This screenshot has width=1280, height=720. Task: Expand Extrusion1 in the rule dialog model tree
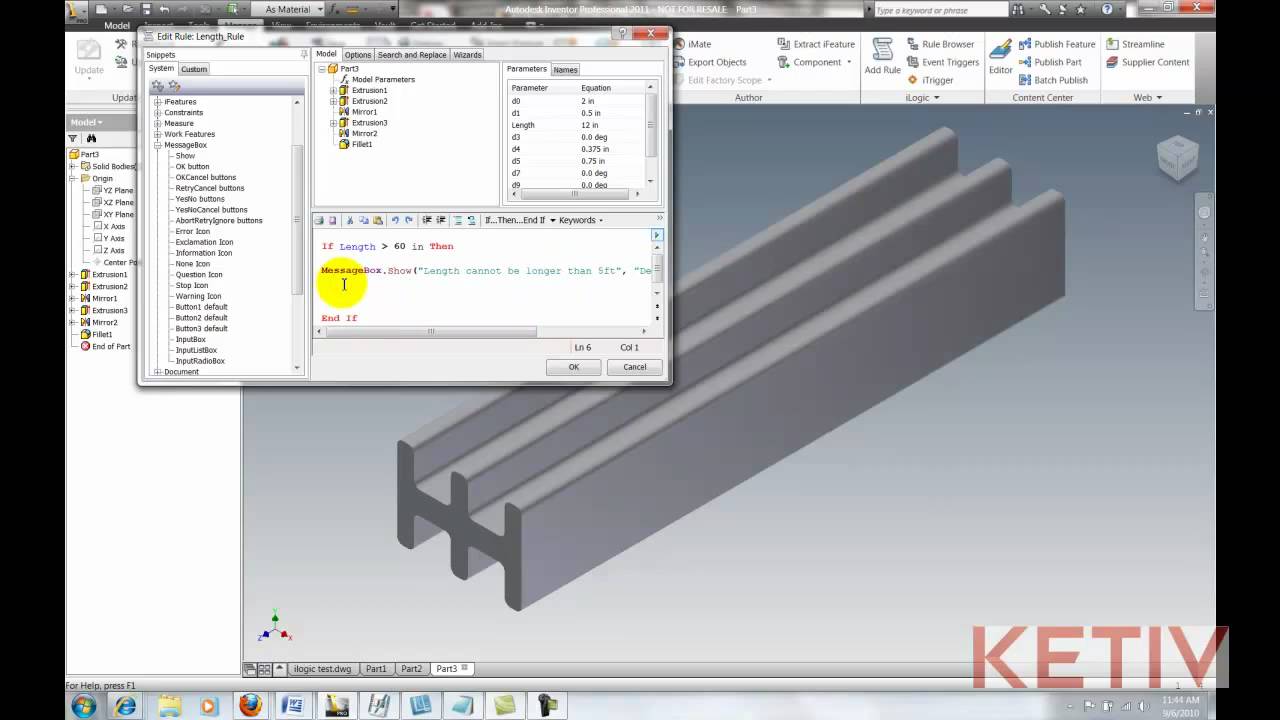[333, 90]
